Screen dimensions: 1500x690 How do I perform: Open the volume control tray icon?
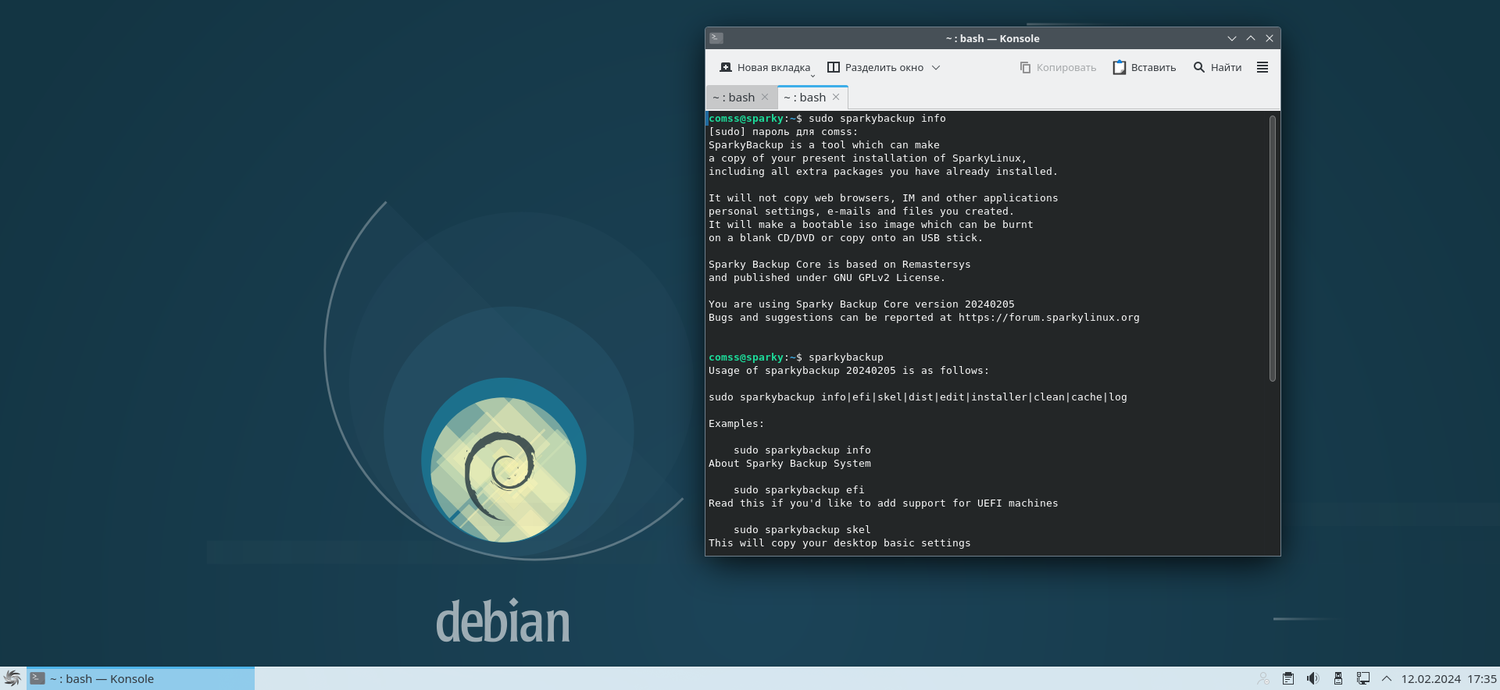(x=1313, y=678)
